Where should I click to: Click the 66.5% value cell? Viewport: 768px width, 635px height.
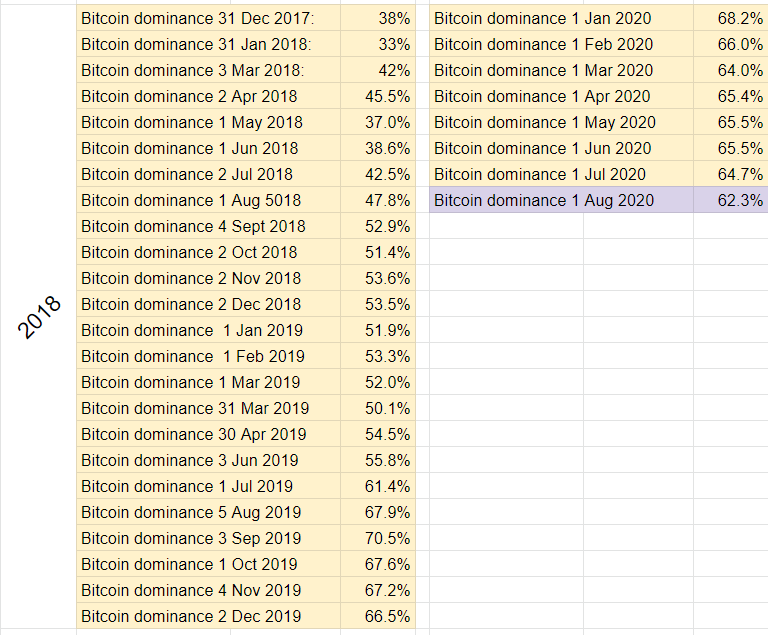(x=378, y=616)
